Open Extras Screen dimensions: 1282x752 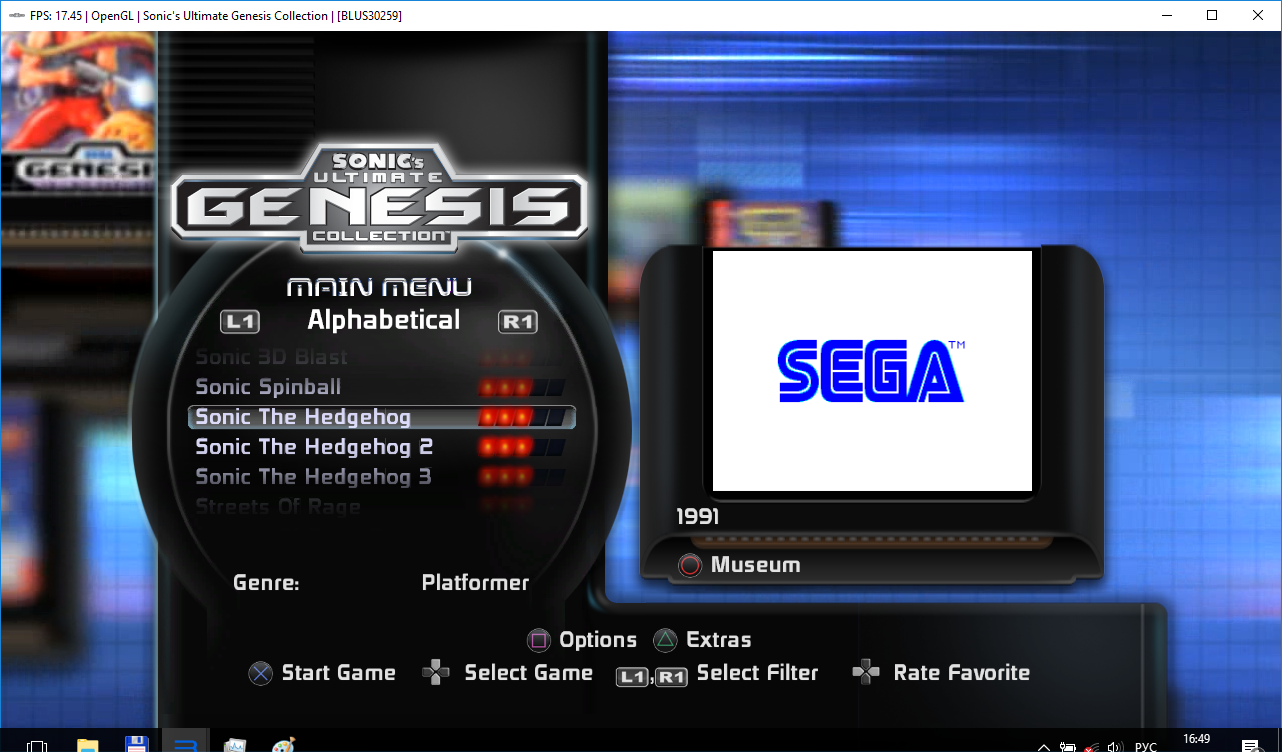click(x=718, y=640)
